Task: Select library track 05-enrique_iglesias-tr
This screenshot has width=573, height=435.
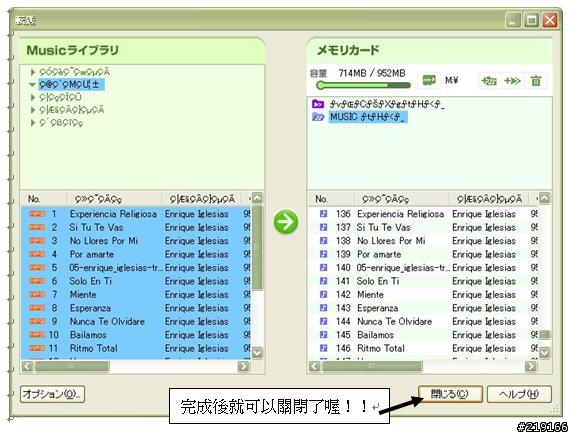Action: (136, 268)
